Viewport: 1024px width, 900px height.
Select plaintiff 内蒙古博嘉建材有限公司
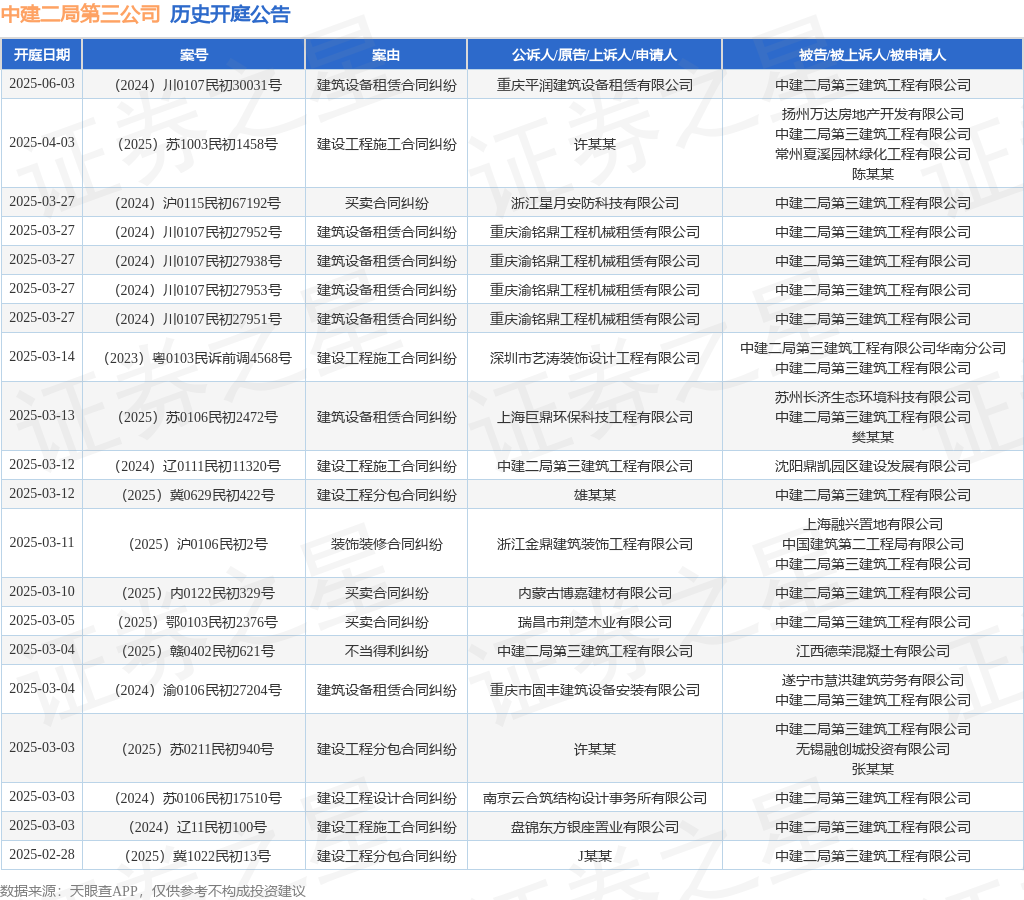(594, 593)
